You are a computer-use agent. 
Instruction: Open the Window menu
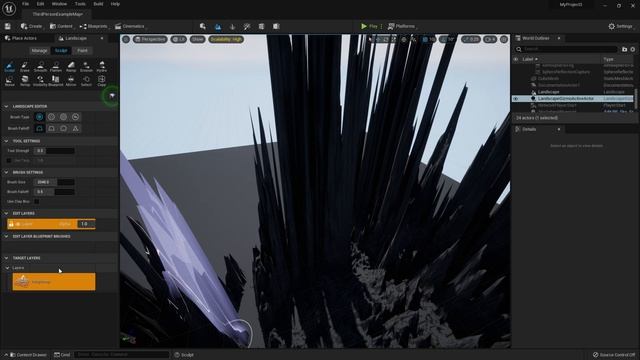click(59, 4)
